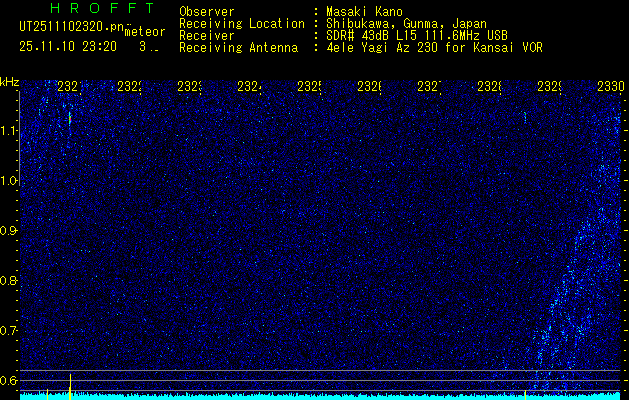
Task: Click the 1.1 frequency axis tick
Action: pyautogui.click(x=9, y=131)
